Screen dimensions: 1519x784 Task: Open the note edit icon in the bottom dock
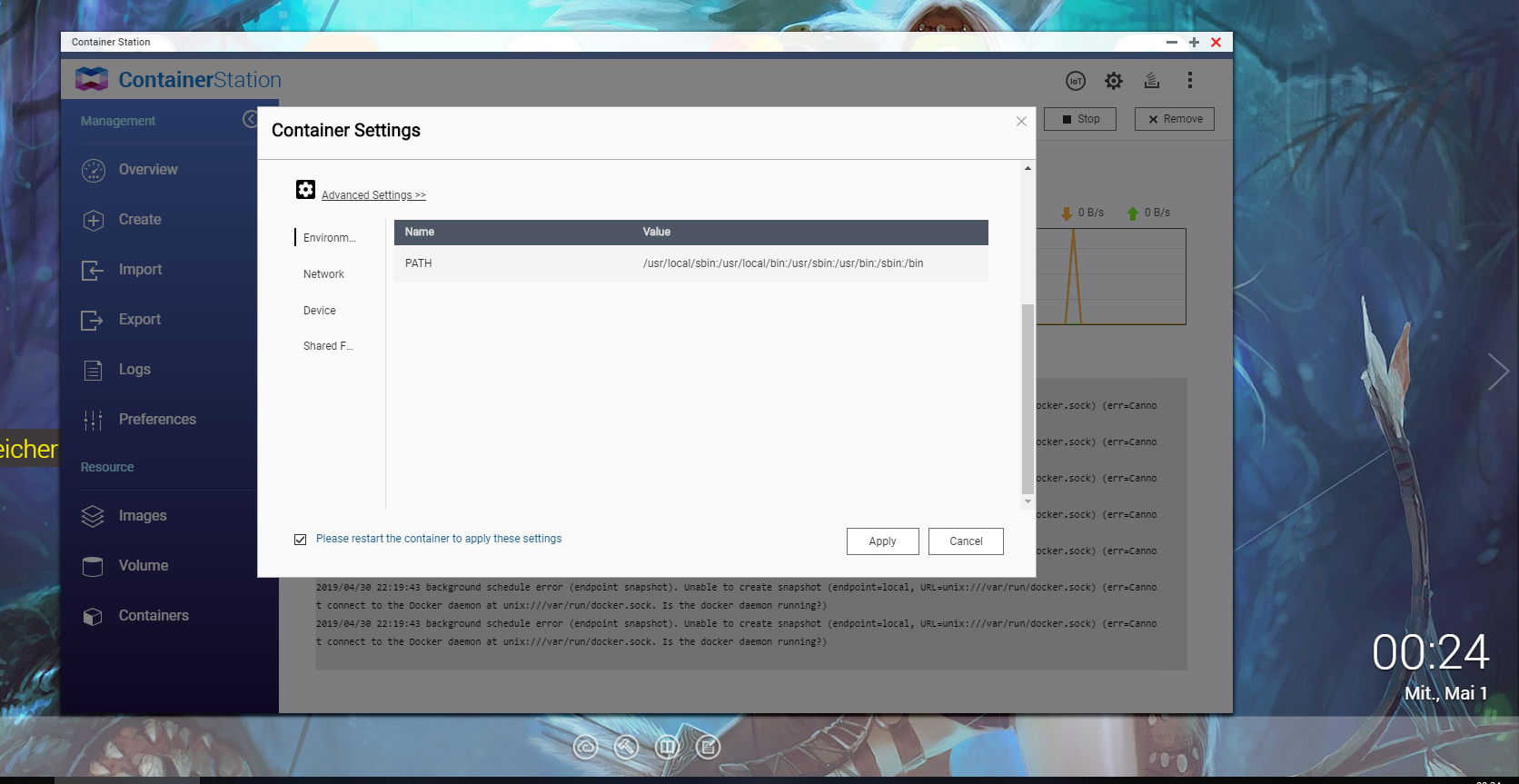[x=708, y=747]
